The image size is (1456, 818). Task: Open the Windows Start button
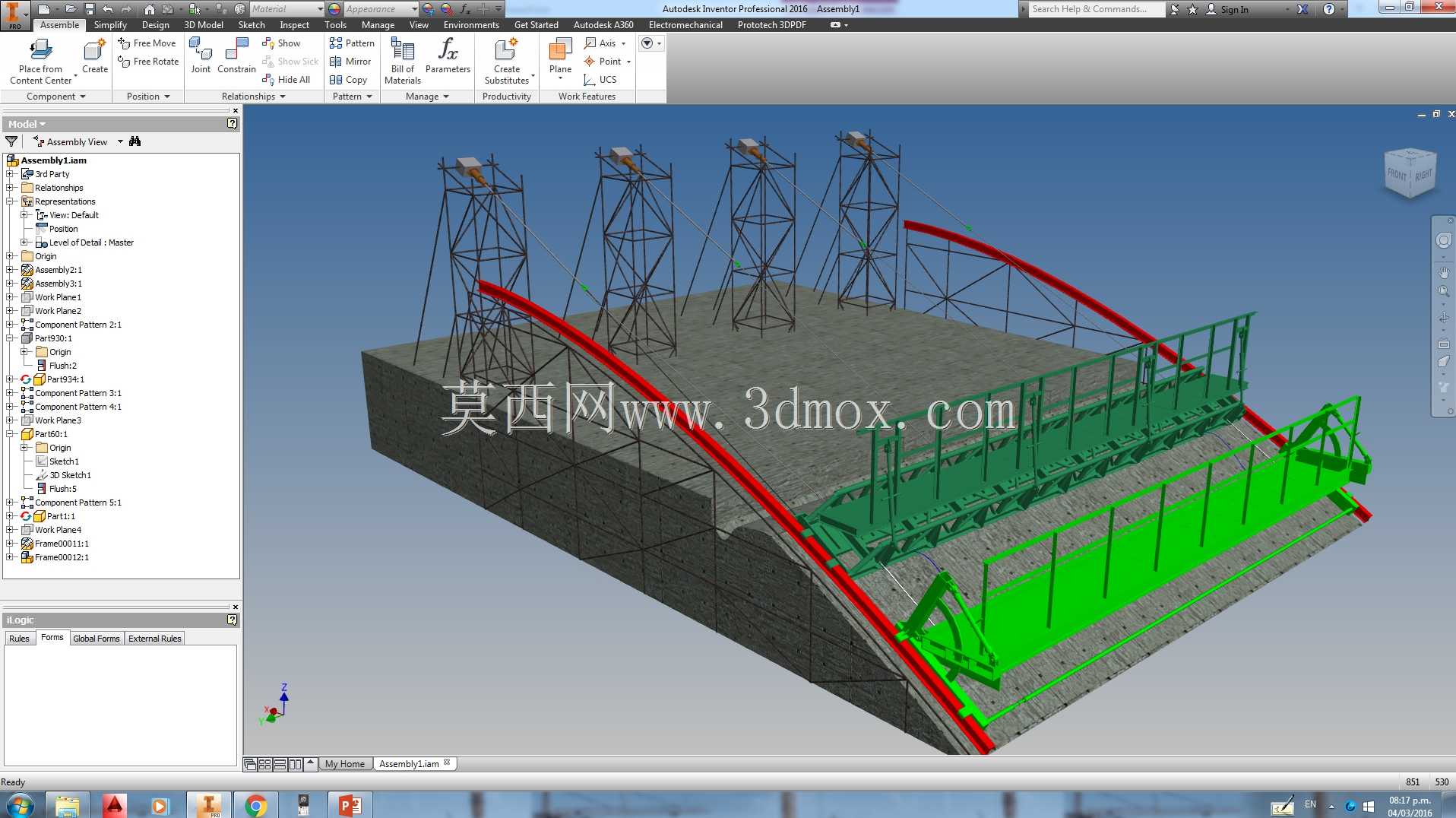tap(20, 805)
